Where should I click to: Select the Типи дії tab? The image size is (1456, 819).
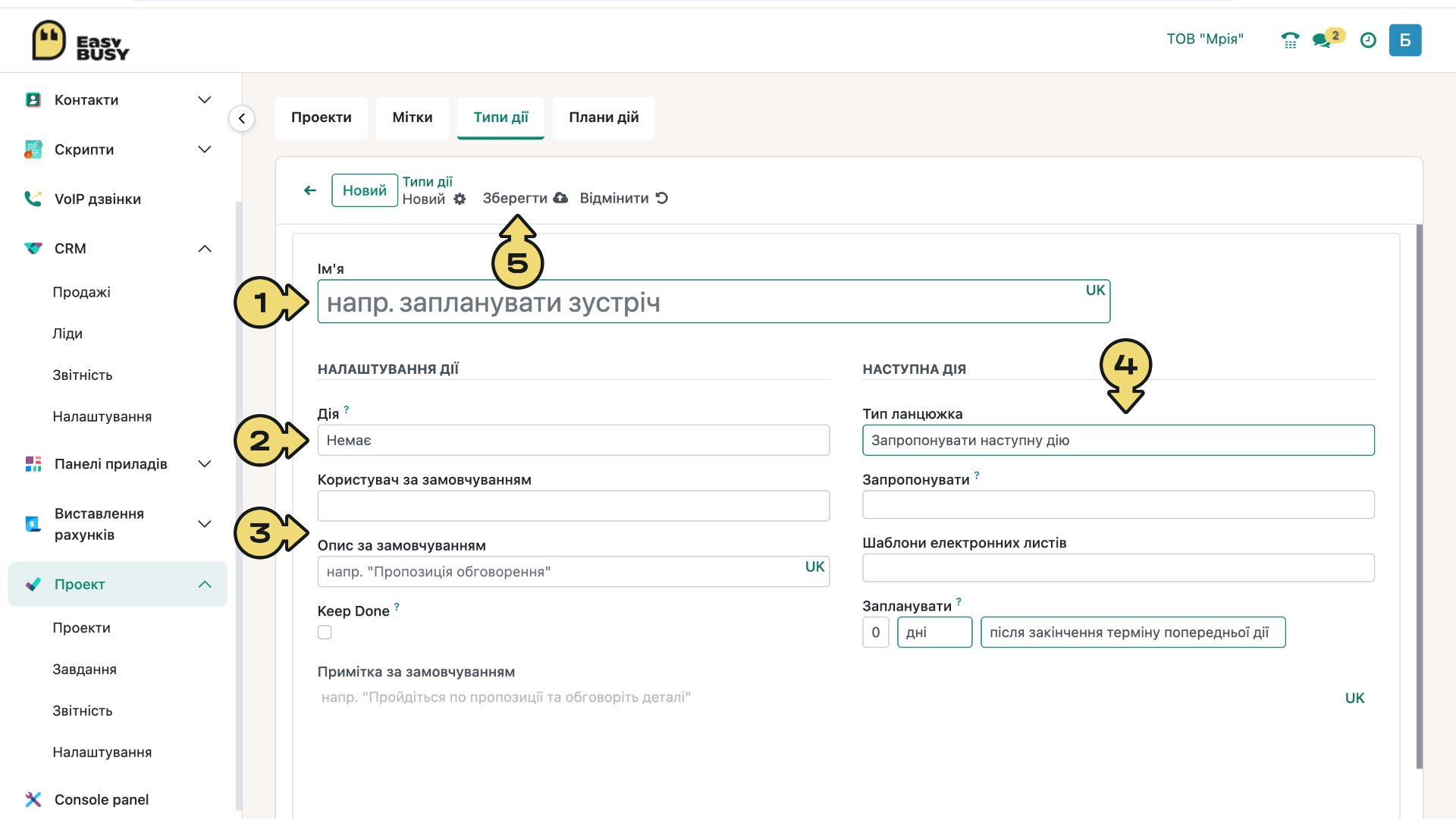(500, 118)
